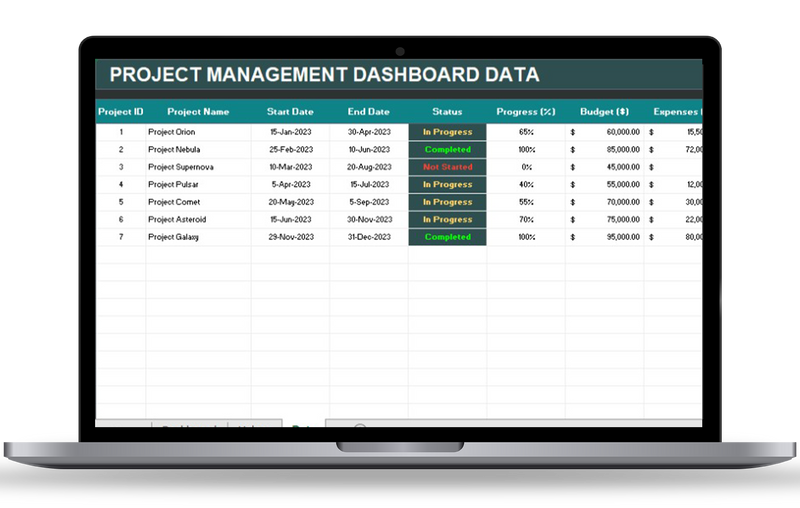Click Project Asteroid's 30-Nov-2023 end date

click(368, 219)
